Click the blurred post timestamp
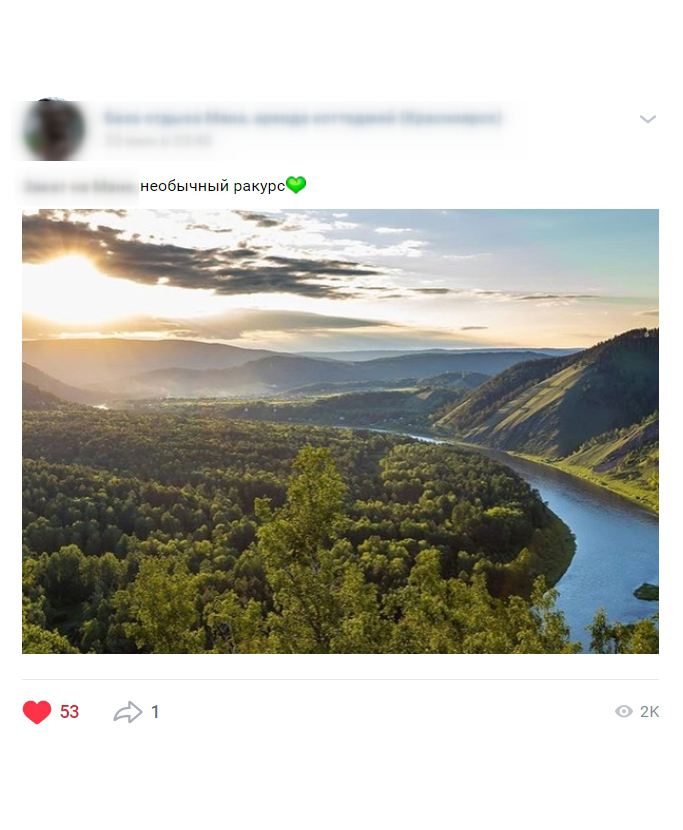This screenshot has width=683, height=830. (x=158, y=140)
